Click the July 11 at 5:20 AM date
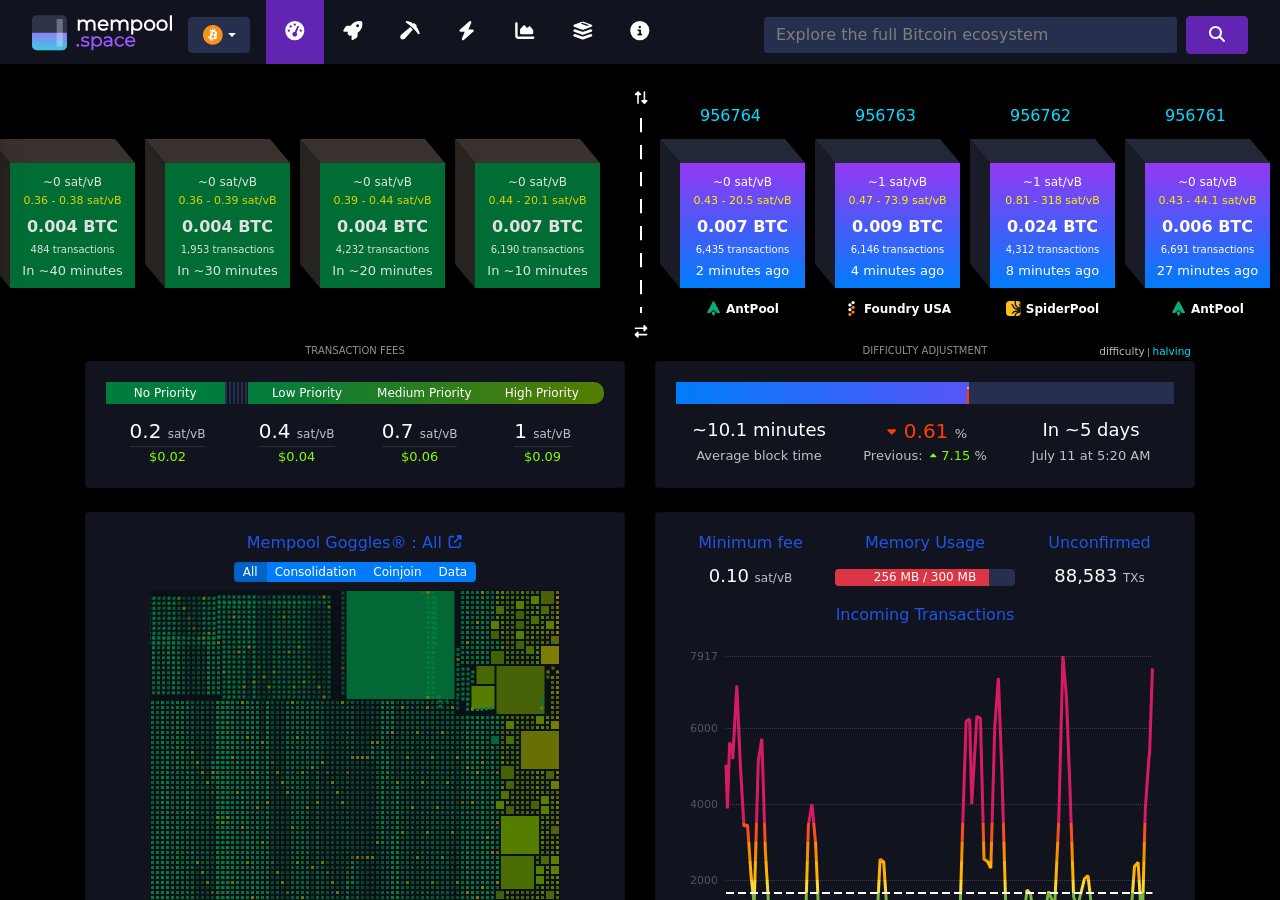Screen dimensions: 1280x900 pos(1091,456)
